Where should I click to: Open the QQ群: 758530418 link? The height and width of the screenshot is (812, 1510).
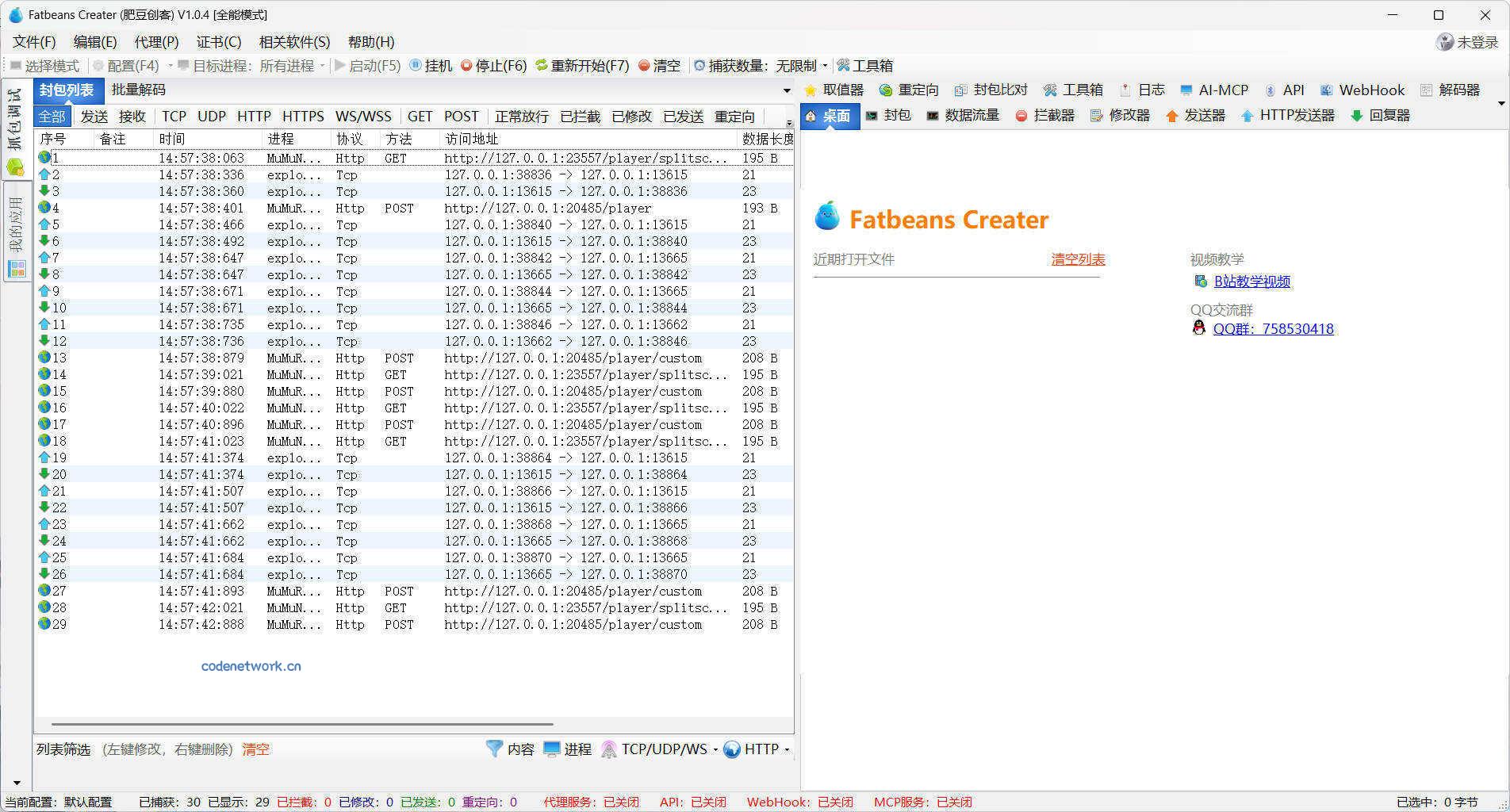pyautogui.click(x=1273, y=329)
